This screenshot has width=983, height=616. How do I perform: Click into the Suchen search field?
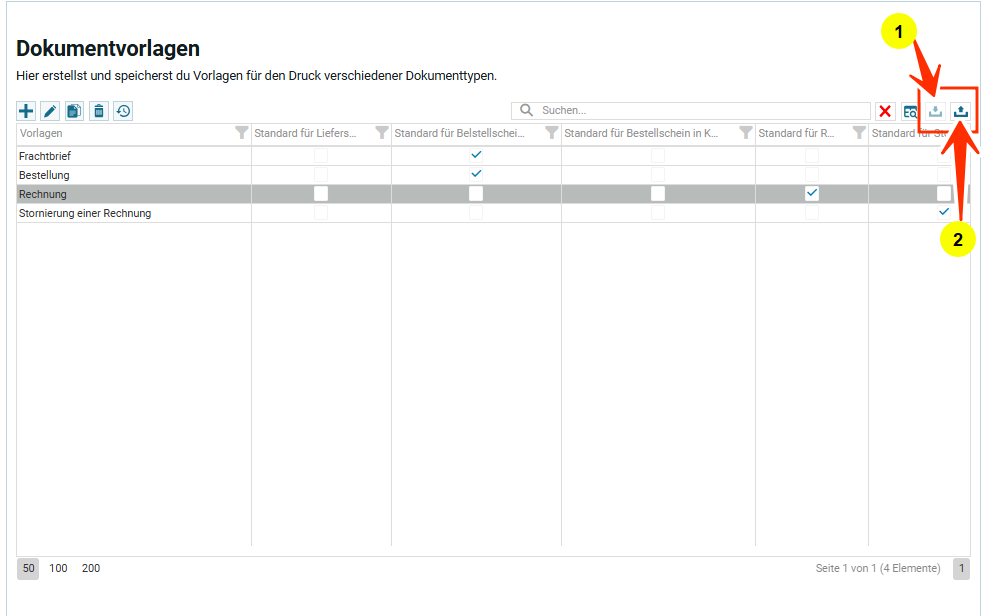point(700,111)
